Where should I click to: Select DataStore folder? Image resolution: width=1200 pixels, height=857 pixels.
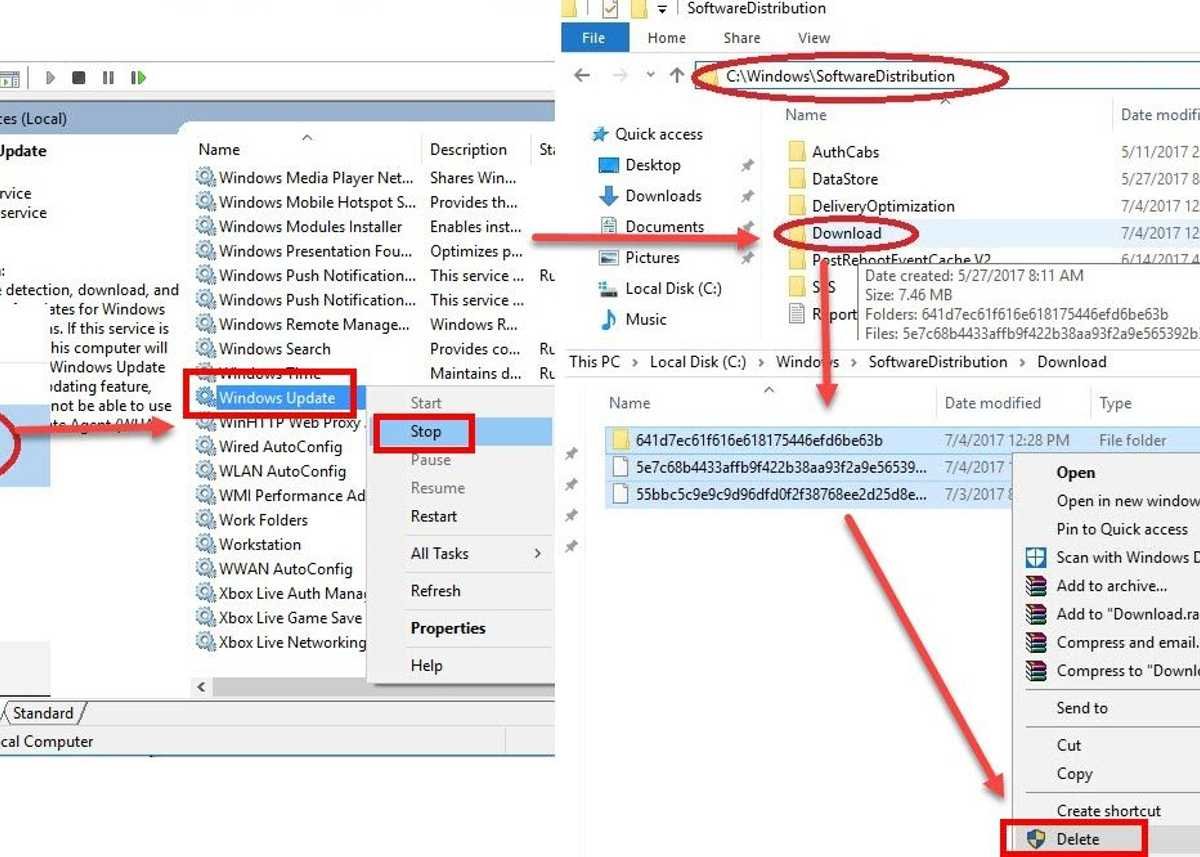tap(845, 179)
